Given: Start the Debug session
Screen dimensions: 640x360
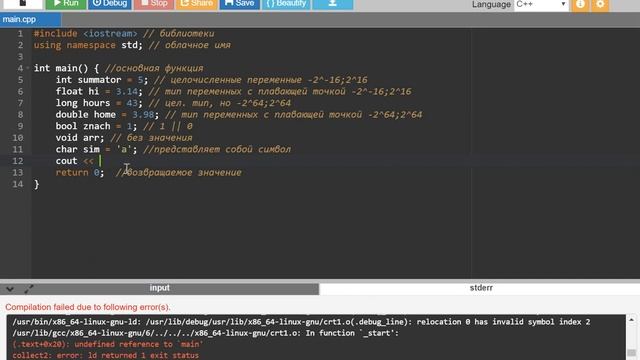Looking at the screenshot, I should pos(110,4).
